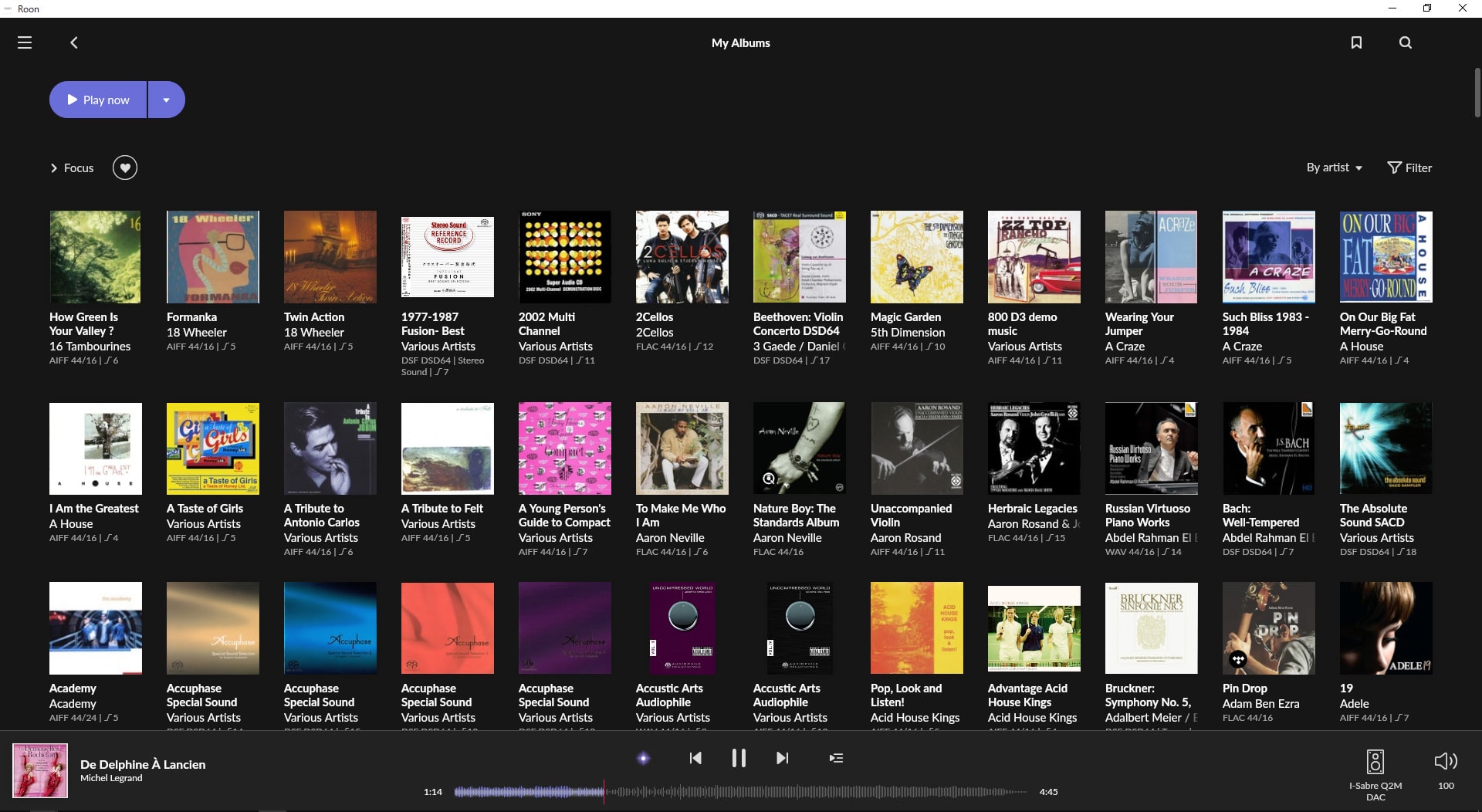The width and height of the screenshot is (1482, 812).
Task: Click artist 16 Tambourines link
Action: coord(90,346)
